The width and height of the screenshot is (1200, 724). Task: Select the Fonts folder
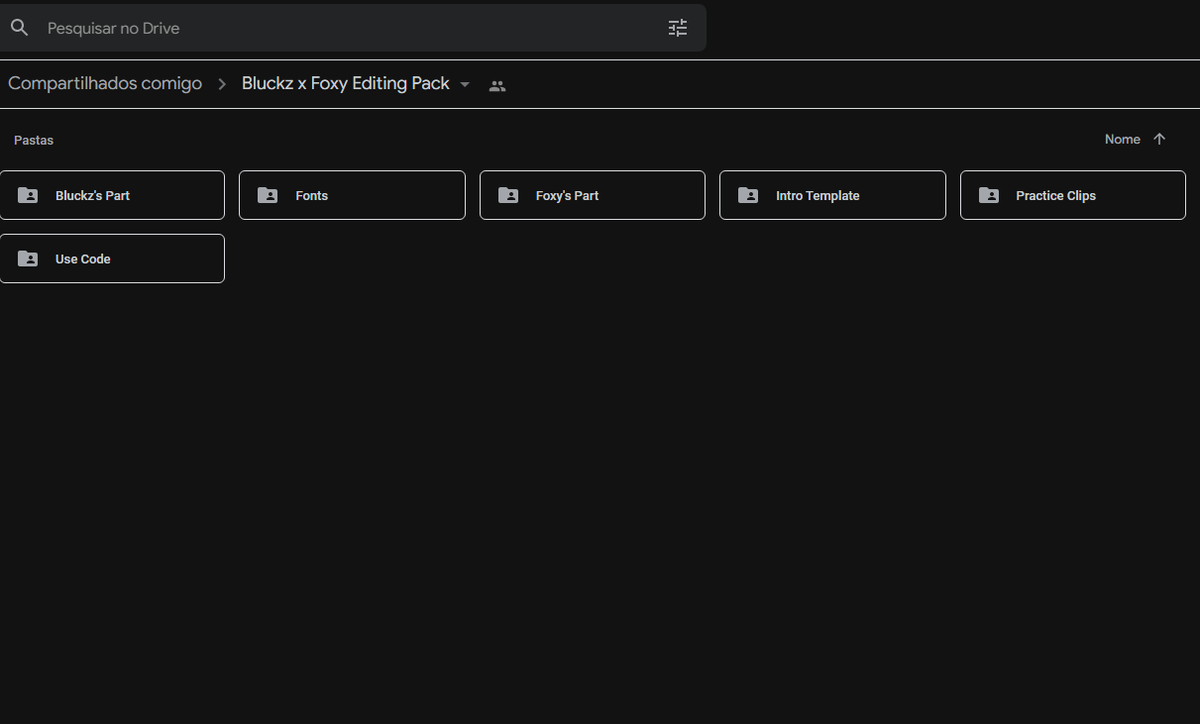pyautogui.click(x=352, y=195)
